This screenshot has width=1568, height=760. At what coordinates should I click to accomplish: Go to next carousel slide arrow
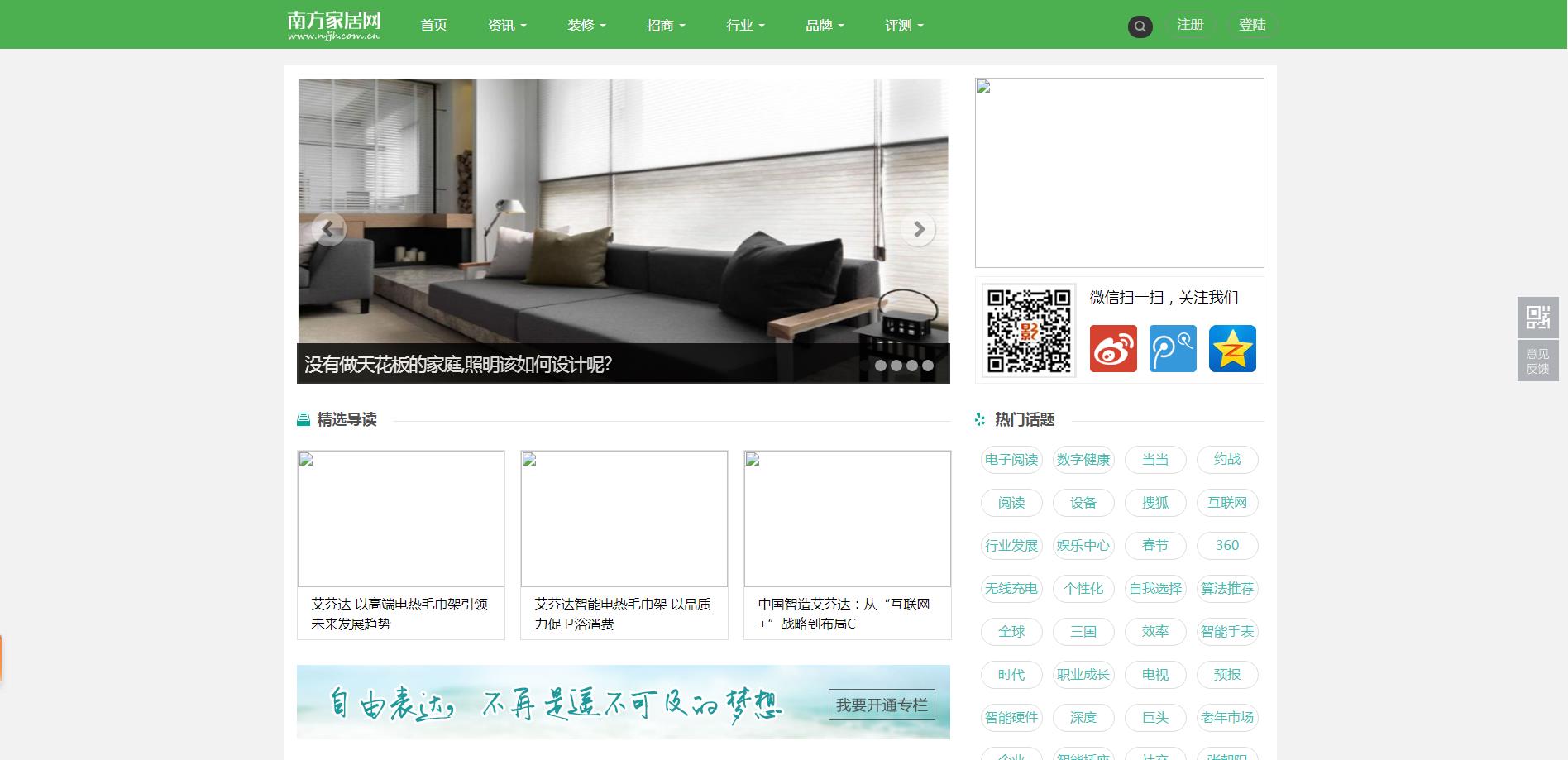[918, 229]
